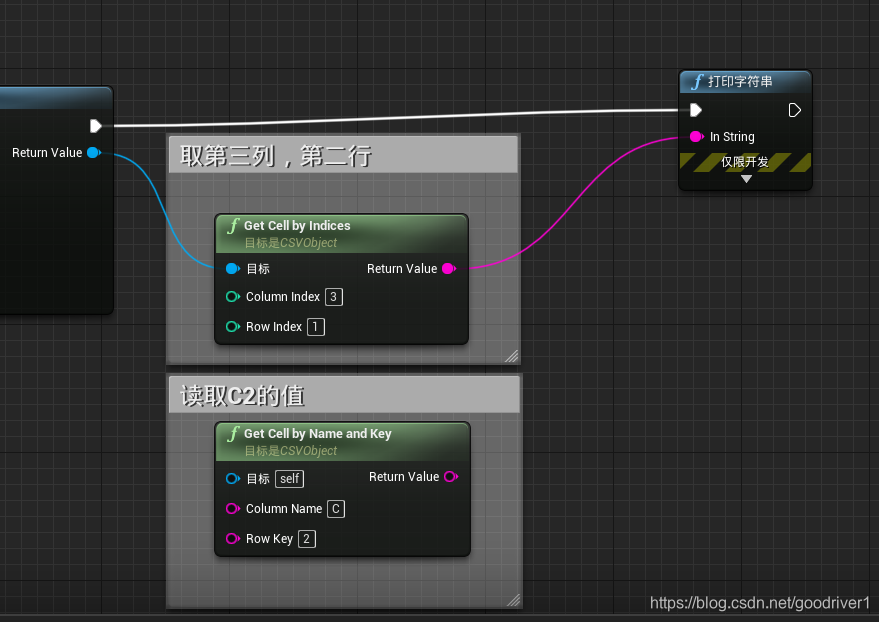This screenshot has width=879, height=622.
Task: Click the Return Value pin of Get Cell by Name and Key
Action: tap(449, 477)
